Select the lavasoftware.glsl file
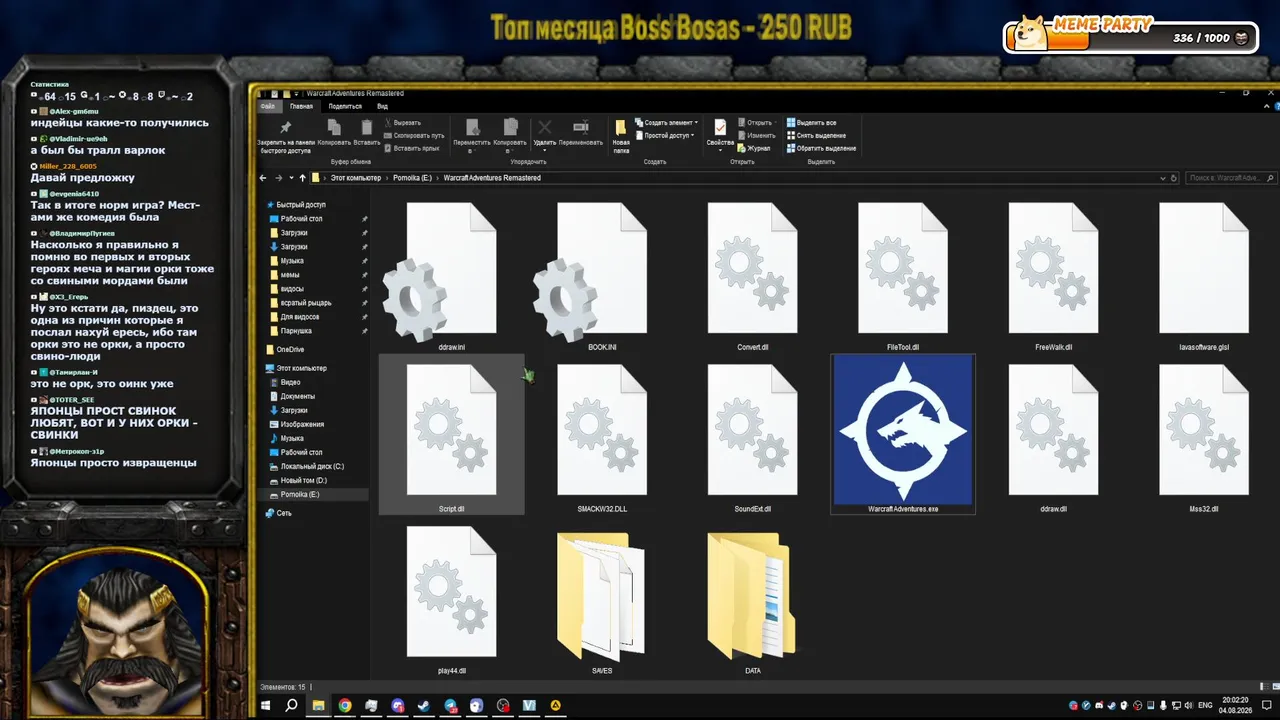Screen dimensions: 1280x720 pyautogui.click(x=1204, y=278)
